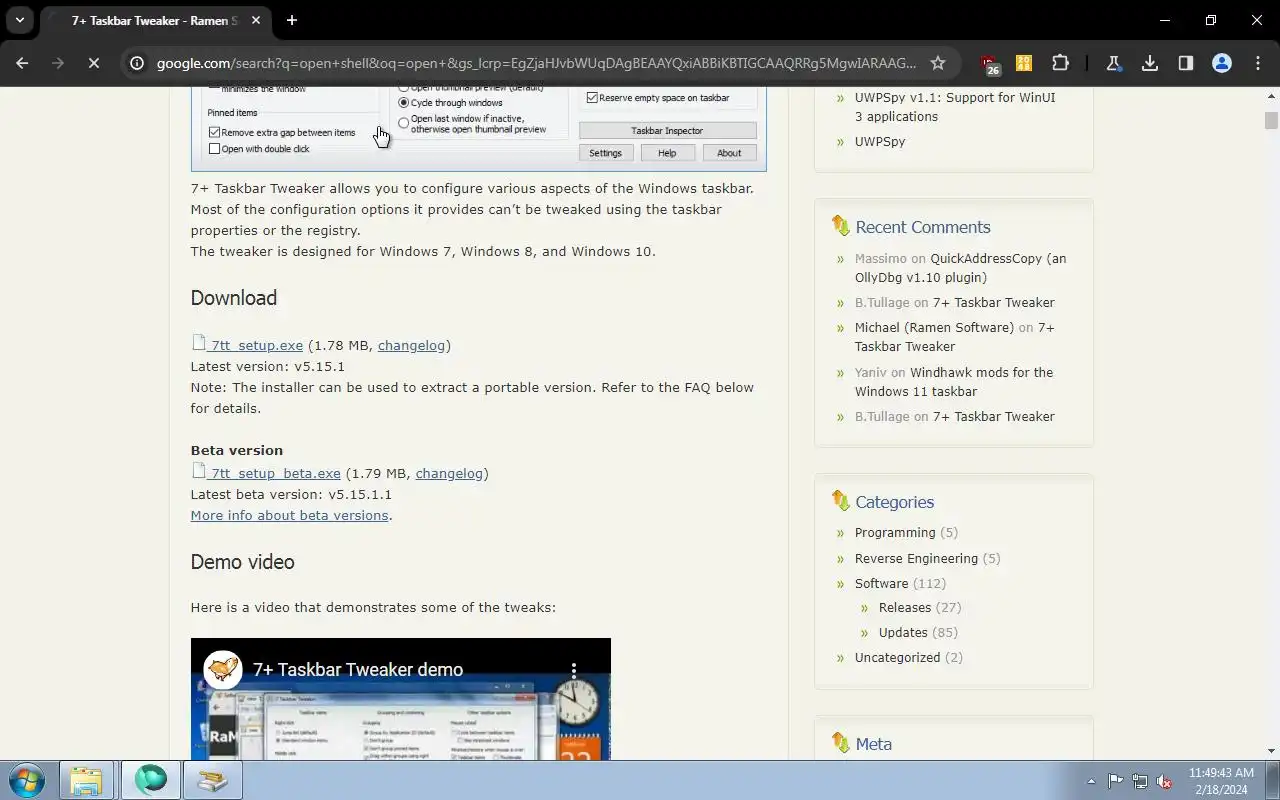The width and height of the screenshot is (1280, 800).
Task: Open the 7+ Taskbar Tweaker demo video title
Action: (358, 669)
